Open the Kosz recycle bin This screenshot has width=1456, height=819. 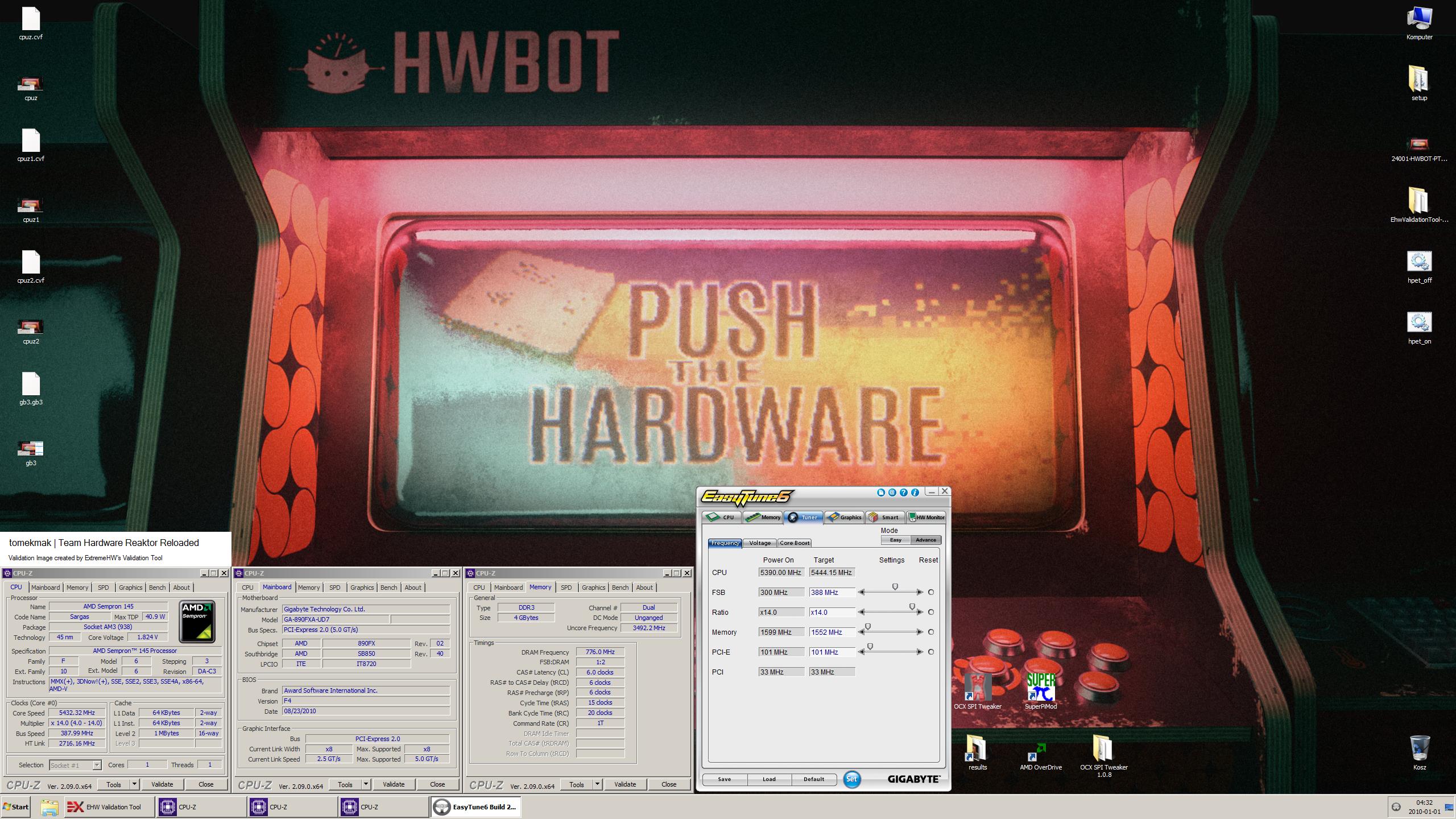[x=1419, y=753]
